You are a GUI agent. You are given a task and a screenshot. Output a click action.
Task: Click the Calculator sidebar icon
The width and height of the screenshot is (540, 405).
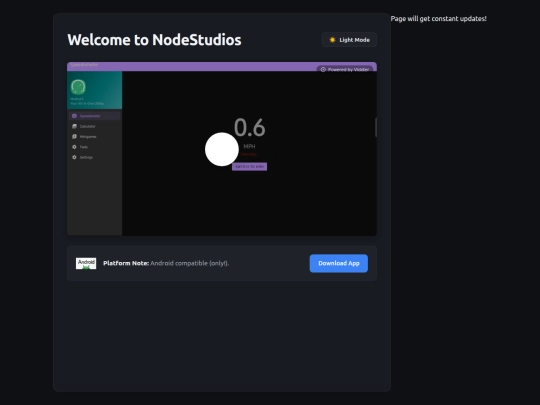[x=74, y=126]
